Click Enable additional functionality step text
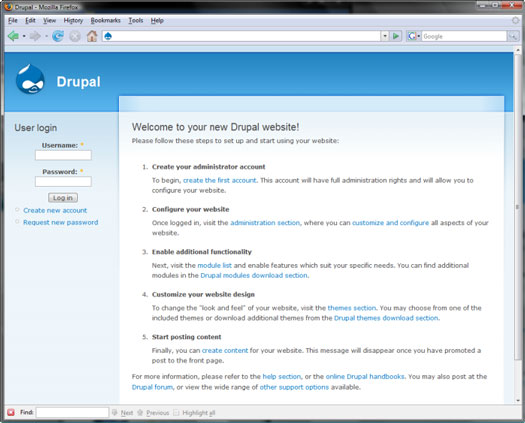 point(202,252)
